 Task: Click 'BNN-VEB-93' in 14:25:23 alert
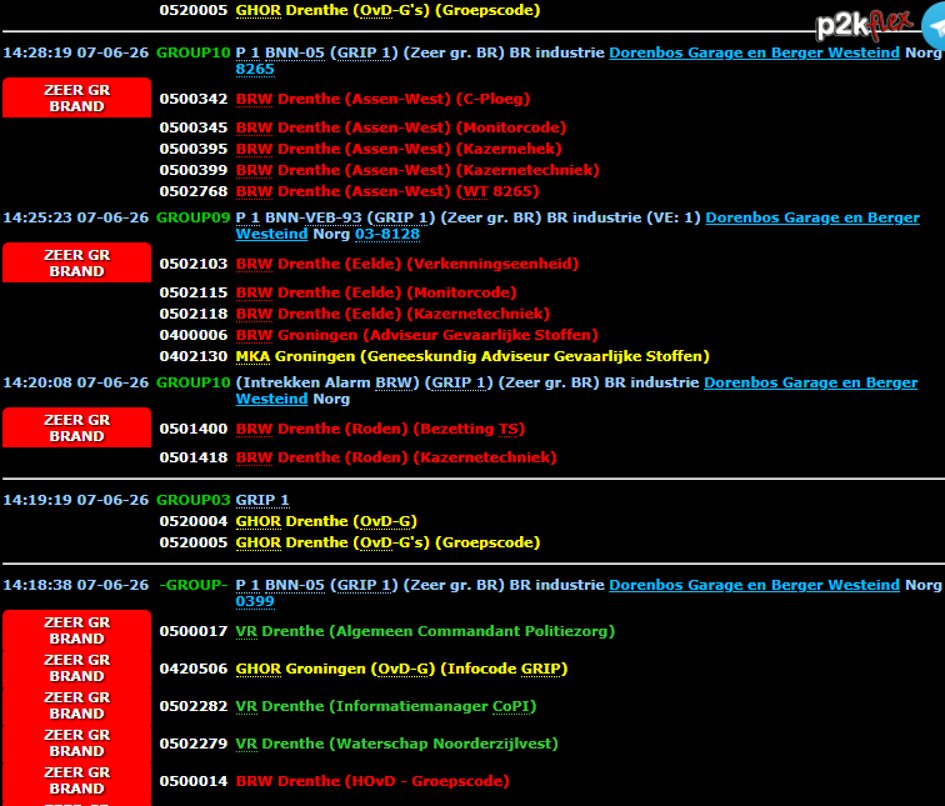coord(313,218)
